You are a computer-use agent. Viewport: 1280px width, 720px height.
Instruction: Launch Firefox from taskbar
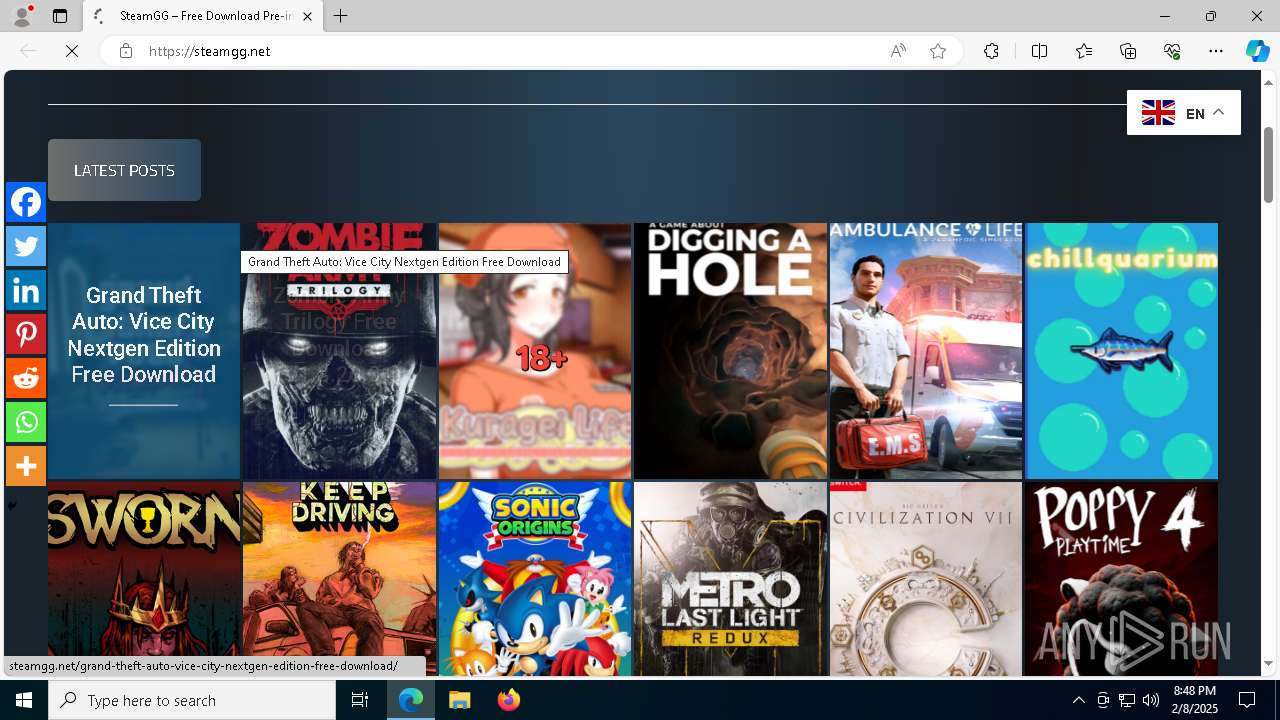click(x=508, y=700)
